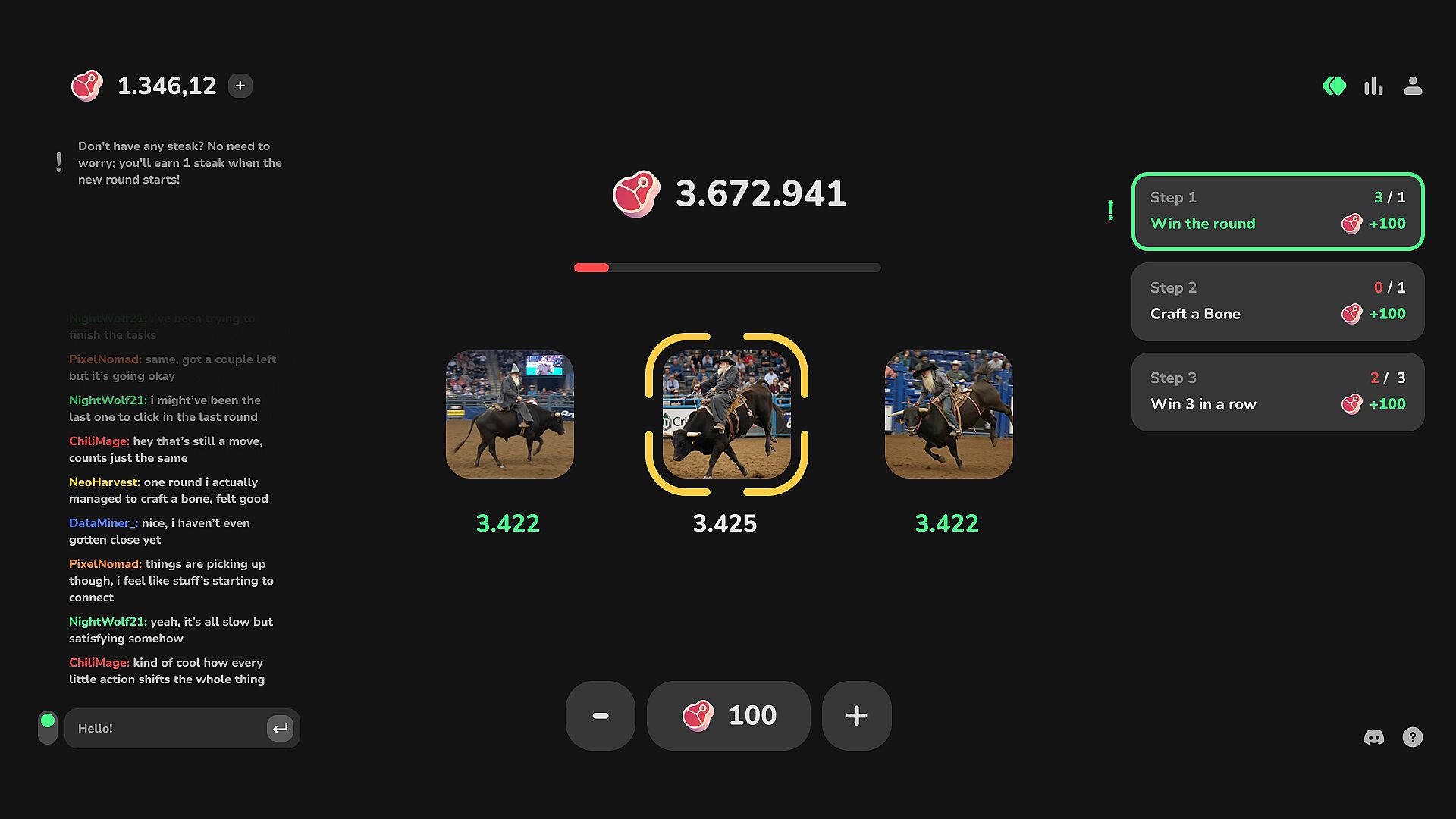Click the 100 steak bet amount field
1456x819 pixels.
coord(729,716)
